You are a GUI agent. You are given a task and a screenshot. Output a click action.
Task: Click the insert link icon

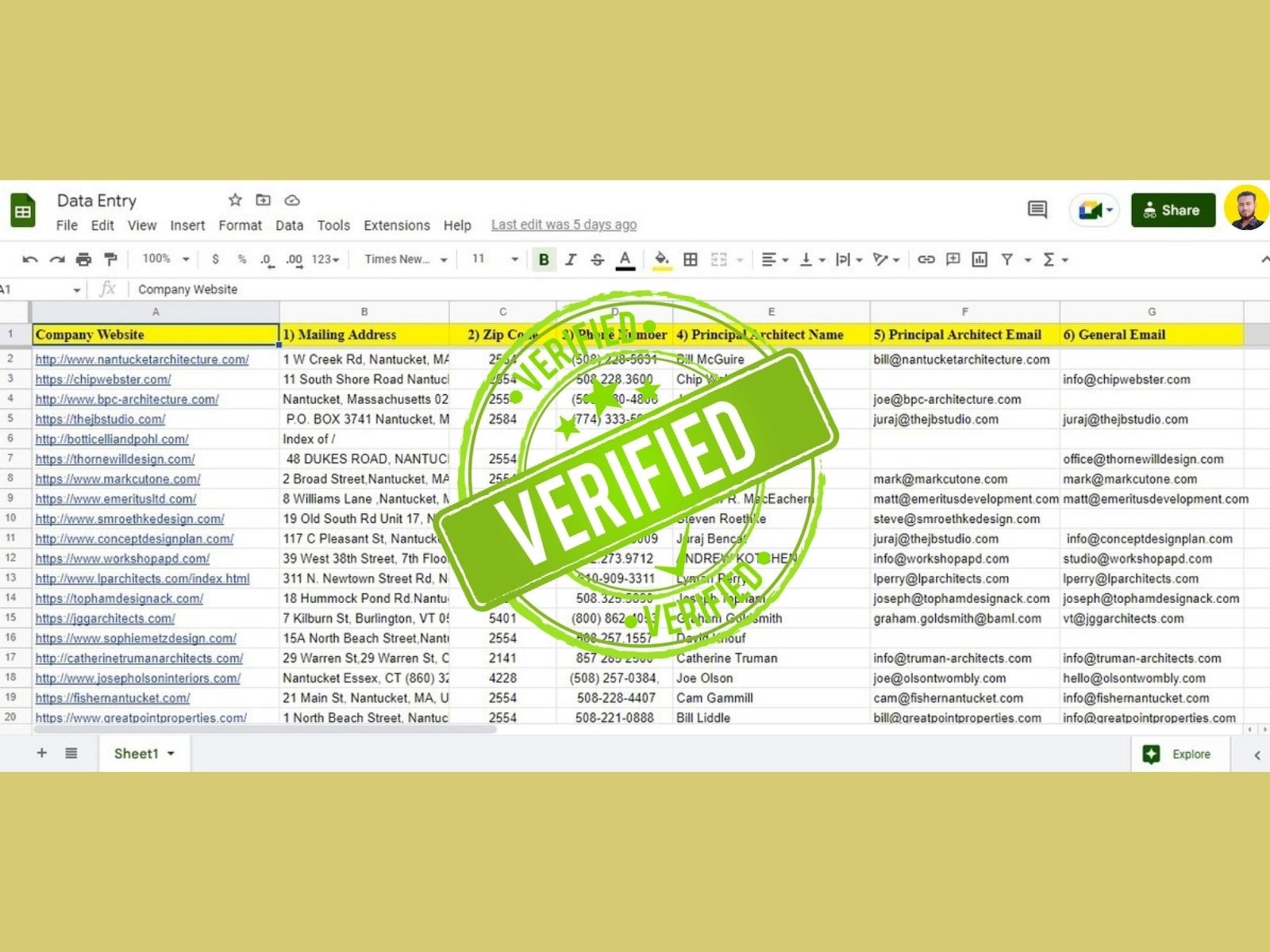(x=926, y=259)
